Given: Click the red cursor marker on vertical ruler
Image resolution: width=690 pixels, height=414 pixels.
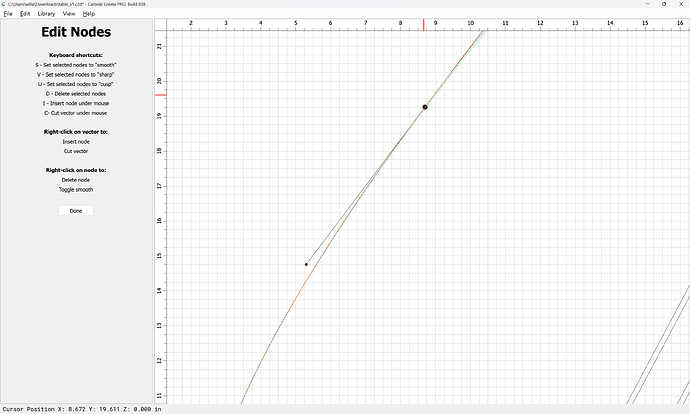Looking at the screenshot, I should (x=160, y=95).
